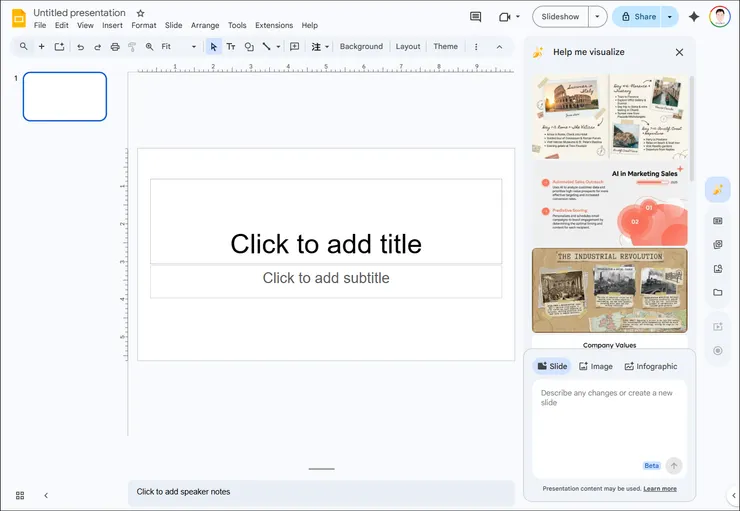Open comment history icon
The width and height of the screenshot is (740, 511).
475,17
